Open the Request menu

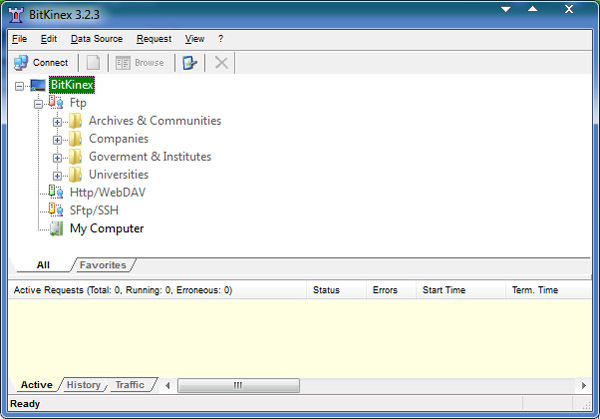coord(154,39)
